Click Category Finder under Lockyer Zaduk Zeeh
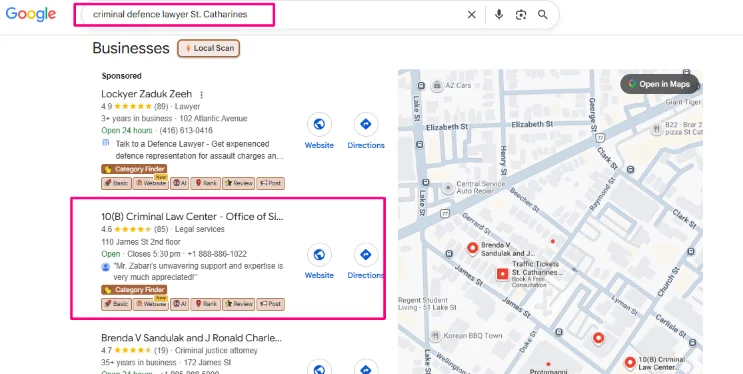The height and width of the screenshot is (374, 743). 134,169
